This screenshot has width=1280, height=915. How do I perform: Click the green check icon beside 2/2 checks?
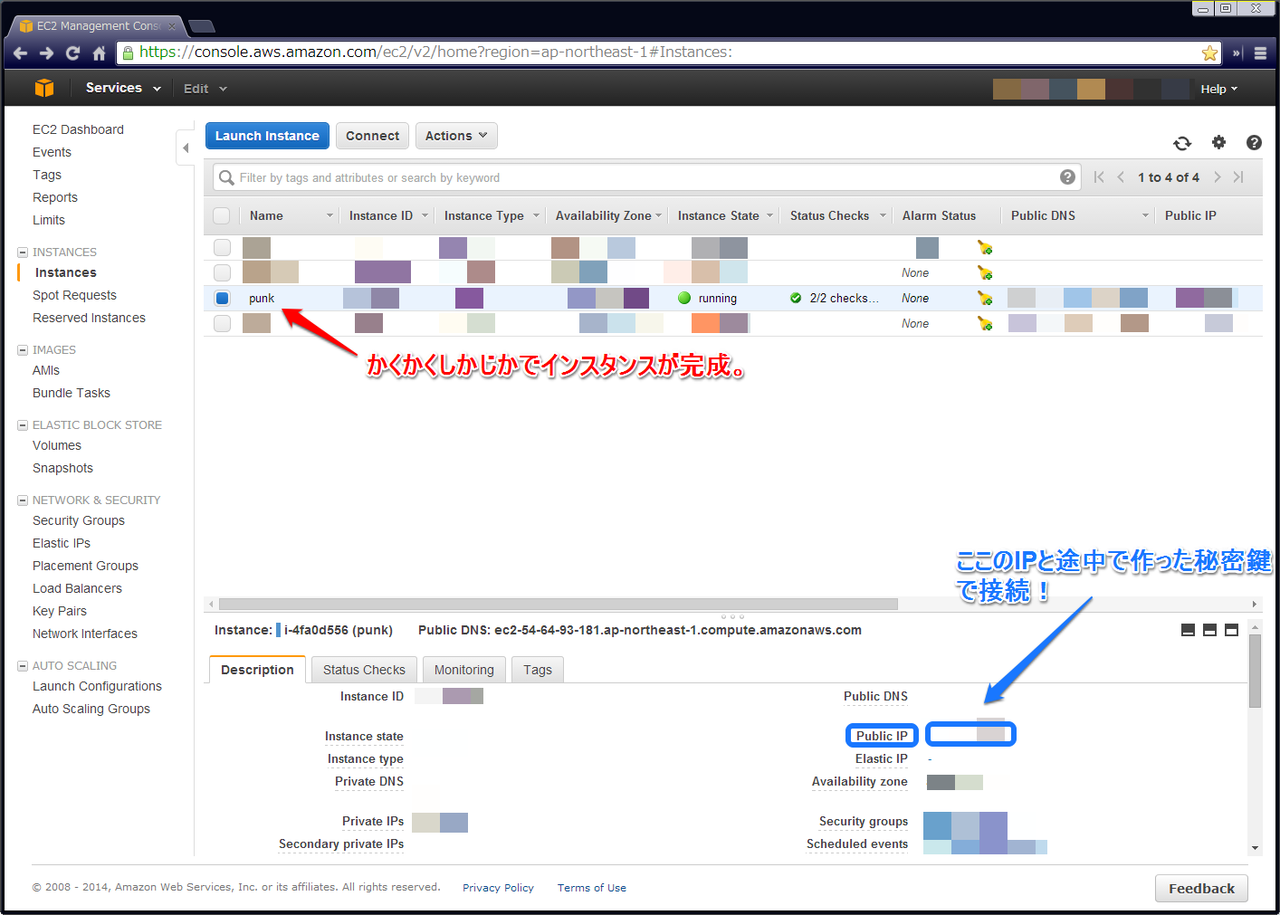click(x=796, y=298)
